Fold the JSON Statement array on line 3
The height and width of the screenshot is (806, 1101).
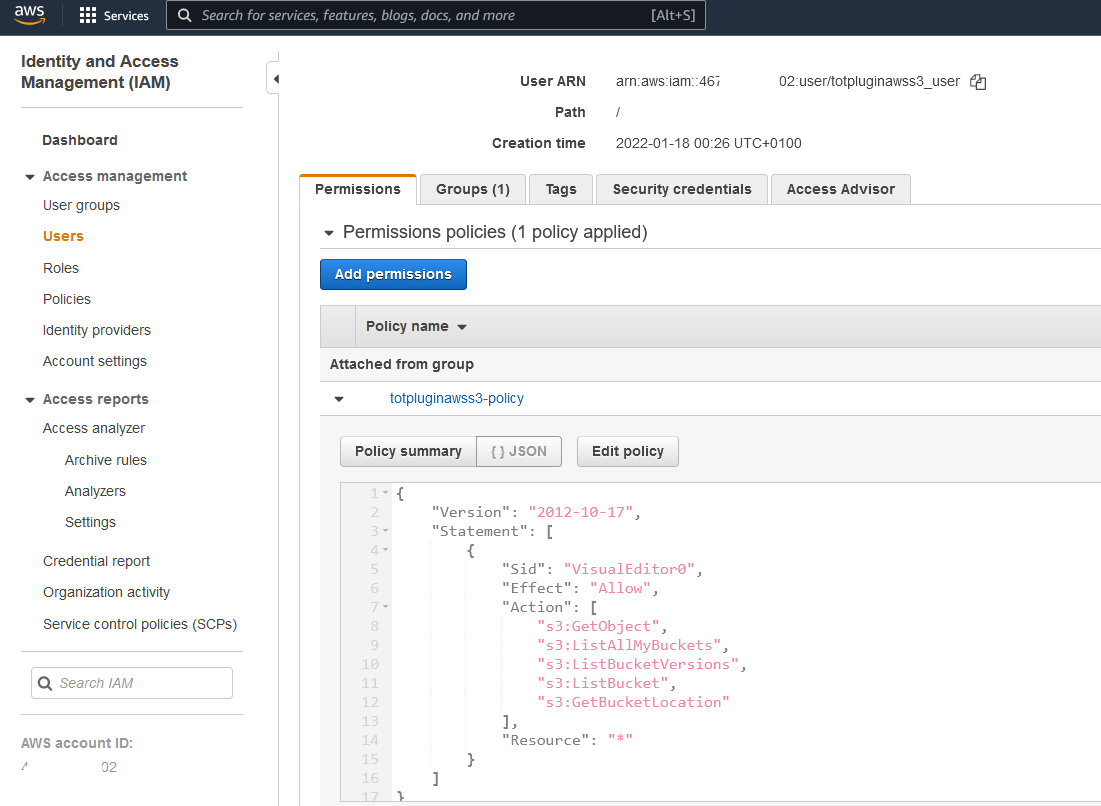pos(386,531)
